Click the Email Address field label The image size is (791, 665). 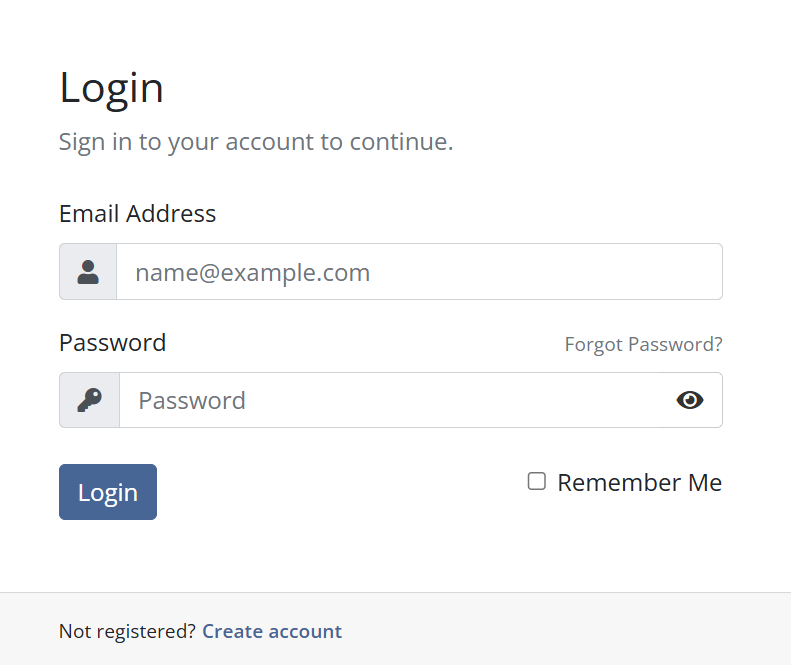click(137, 214)
